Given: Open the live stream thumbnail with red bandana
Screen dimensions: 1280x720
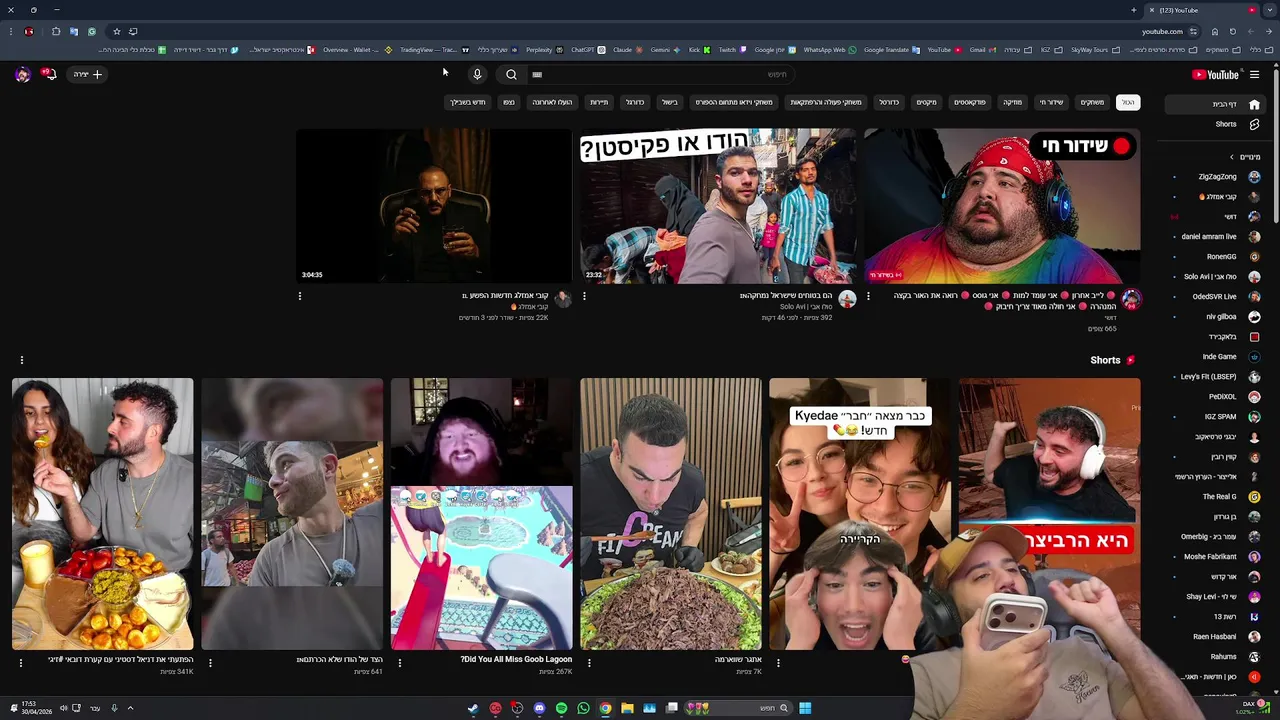Looking at the screenshot, I should 1002,206.
